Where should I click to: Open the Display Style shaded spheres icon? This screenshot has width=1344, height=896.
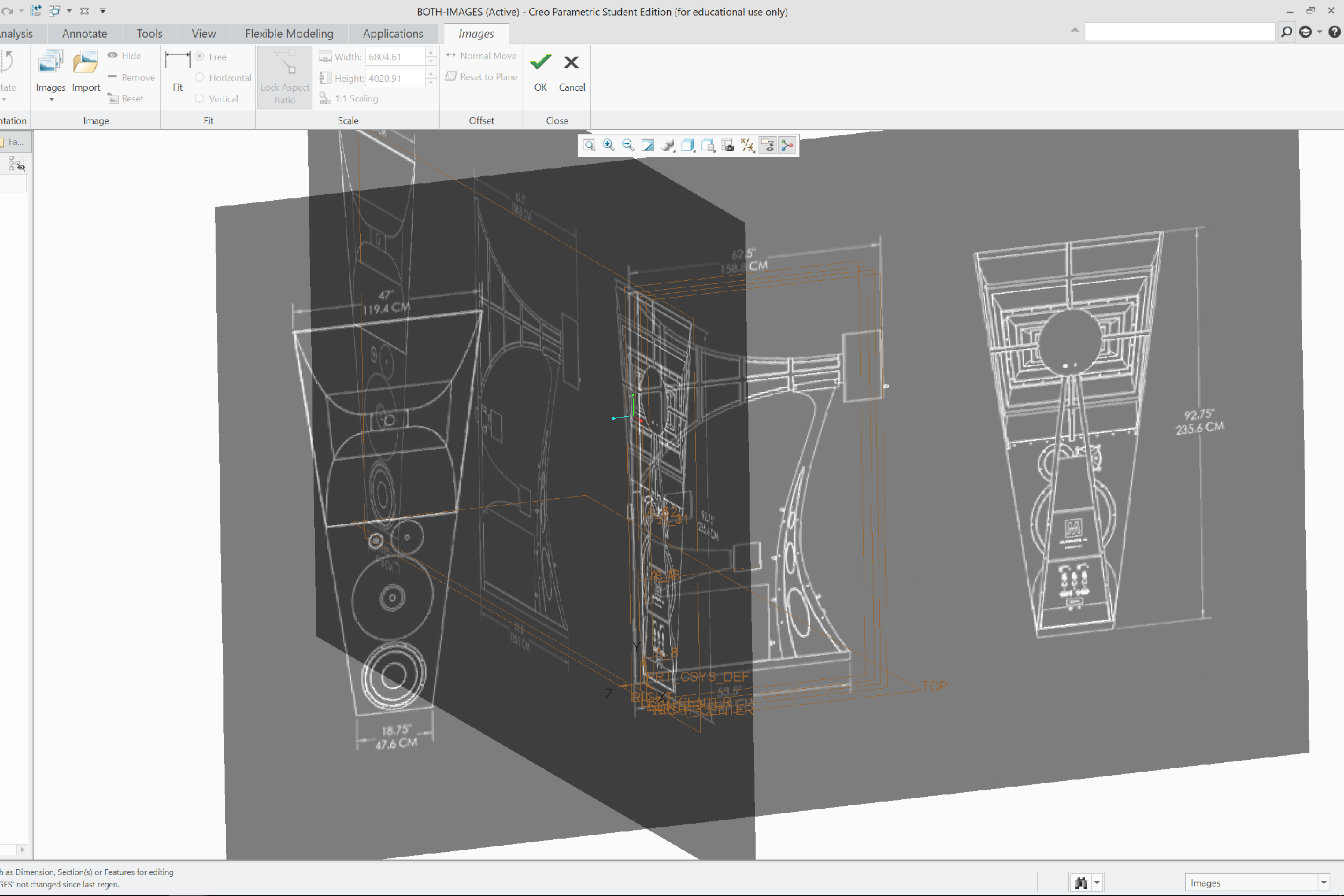[x=668, y=145]
